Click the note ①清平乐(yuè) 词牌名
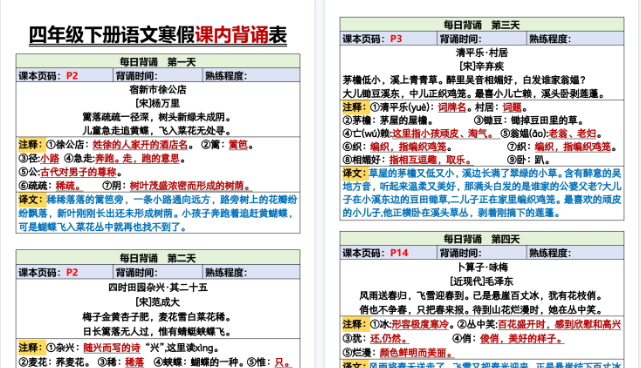Viewport: 641px width, 368px height. coord(418,107)
